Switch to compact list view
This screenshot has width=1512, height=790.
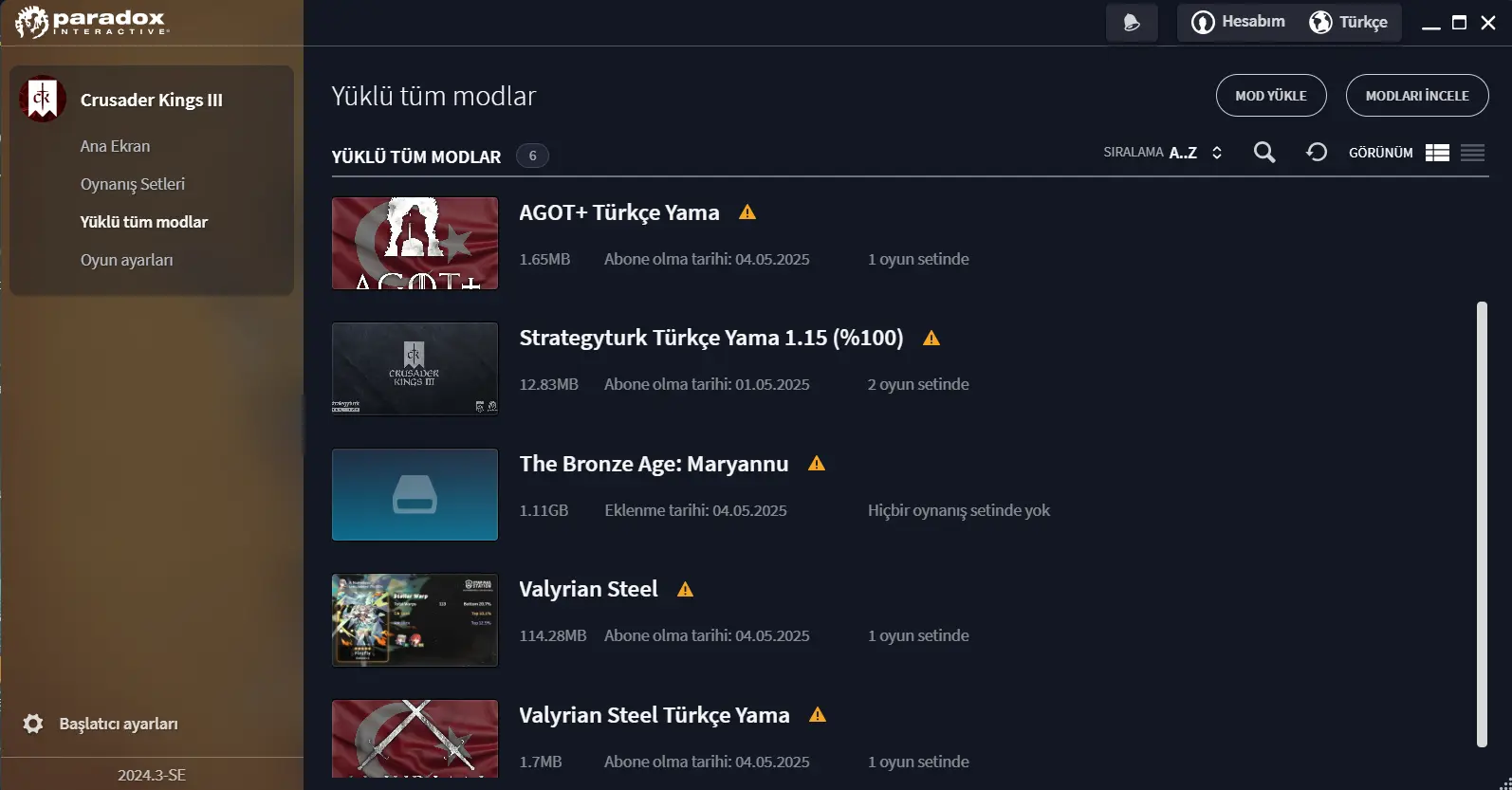click(1472, 153)
